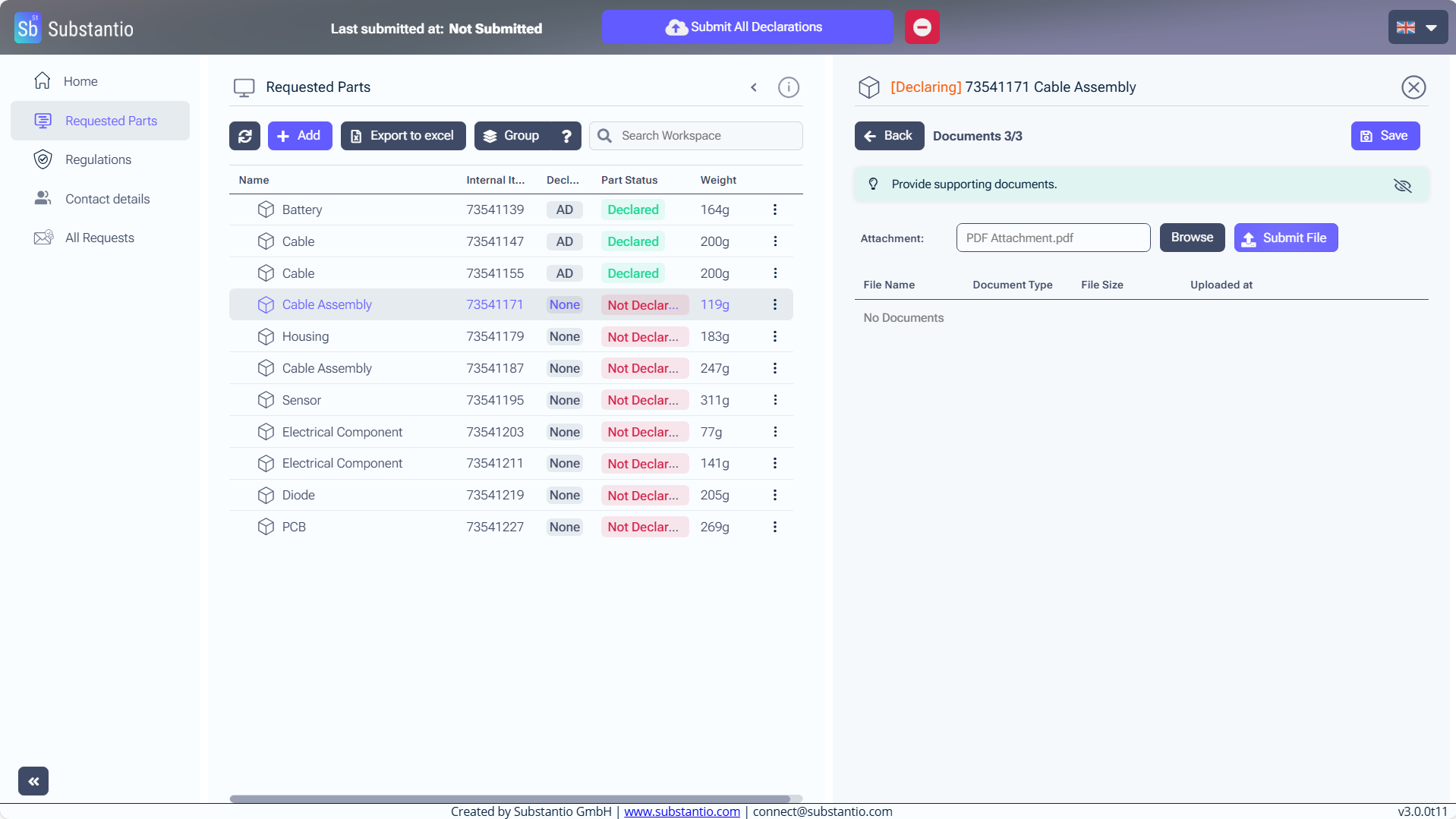
Task: Hide the supporting documents hint
Action: (x=1402, y=185)
